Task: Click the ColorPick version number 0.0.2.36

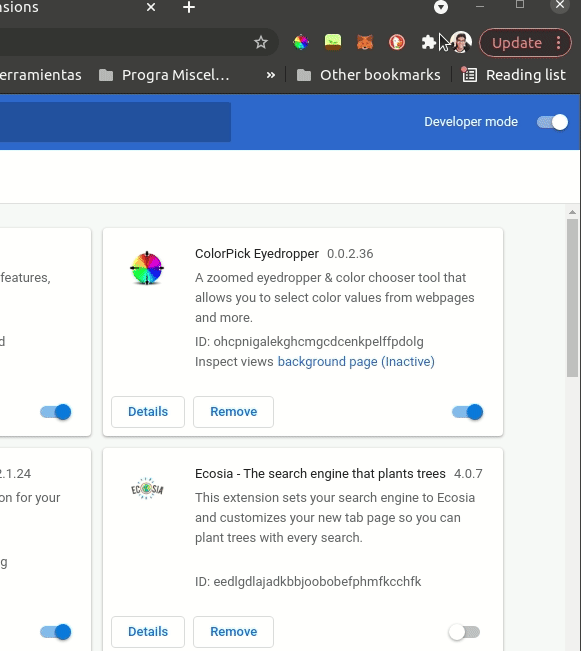Action: click(x=350, y=254)
